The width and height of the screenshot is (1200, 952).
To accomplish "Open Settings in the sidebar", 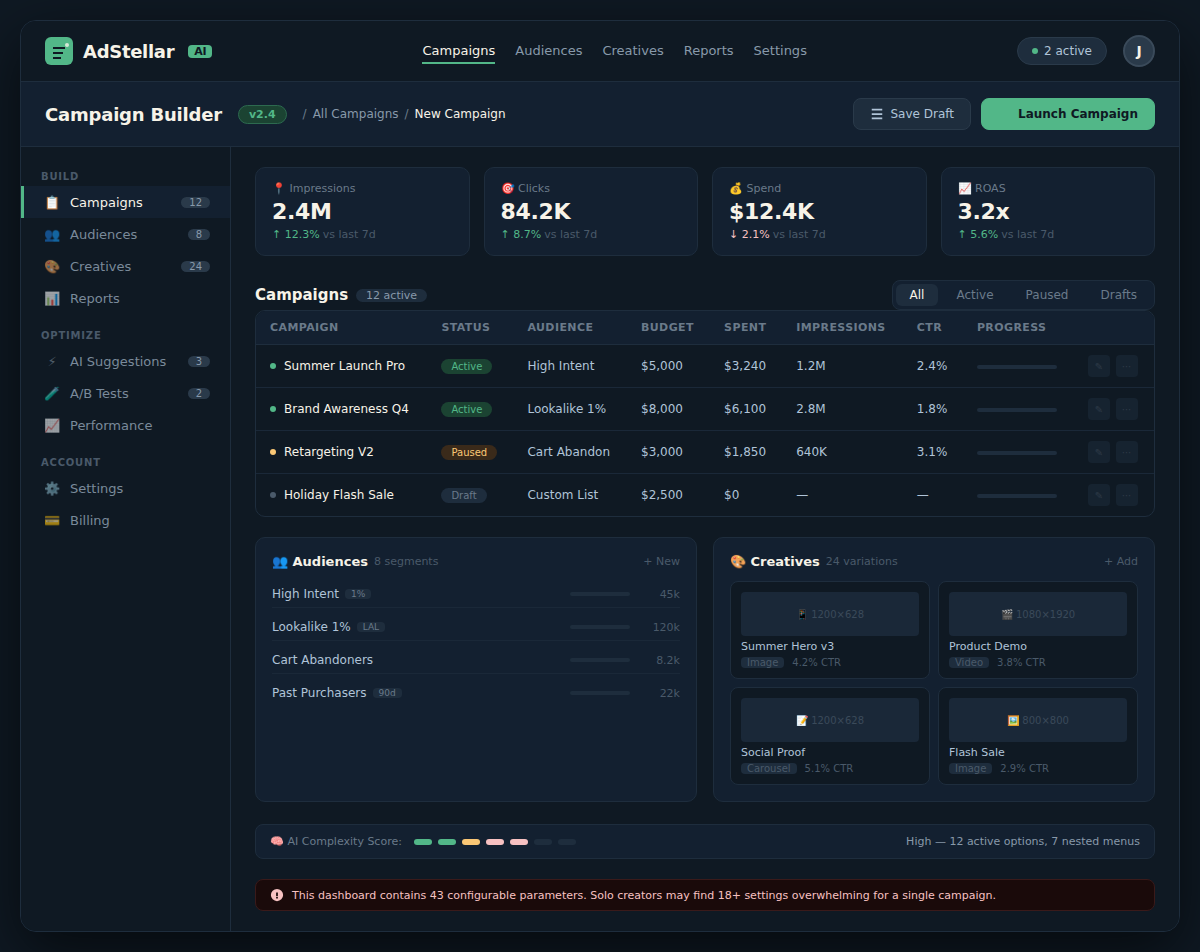I will 126,488.
